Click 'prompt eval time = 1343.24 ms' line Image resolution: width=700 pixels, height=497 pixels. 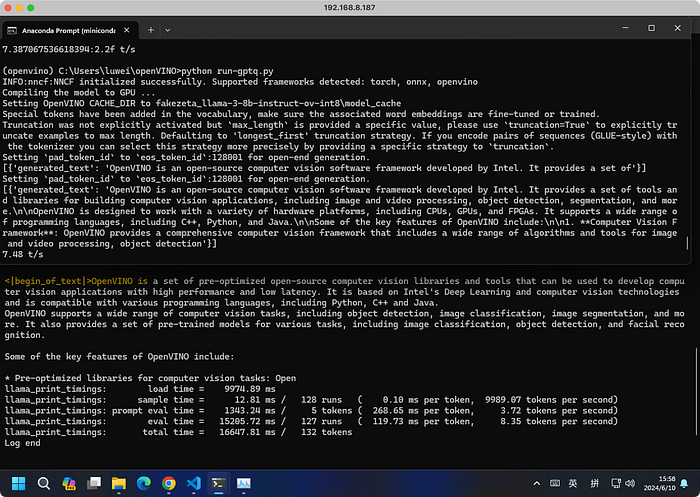tap(311, 410)
